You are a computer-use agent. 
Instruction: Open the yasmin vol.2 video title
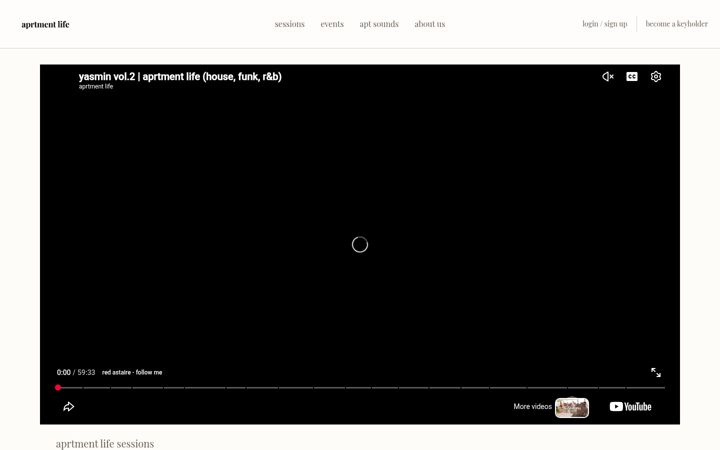pos(180,77)
